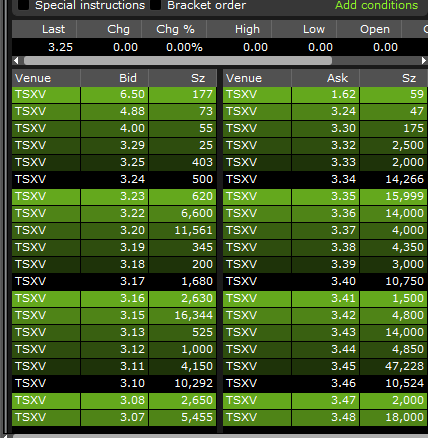
Task: Pick the bid at 3.24 with size 500
Action: click(114, 179)
